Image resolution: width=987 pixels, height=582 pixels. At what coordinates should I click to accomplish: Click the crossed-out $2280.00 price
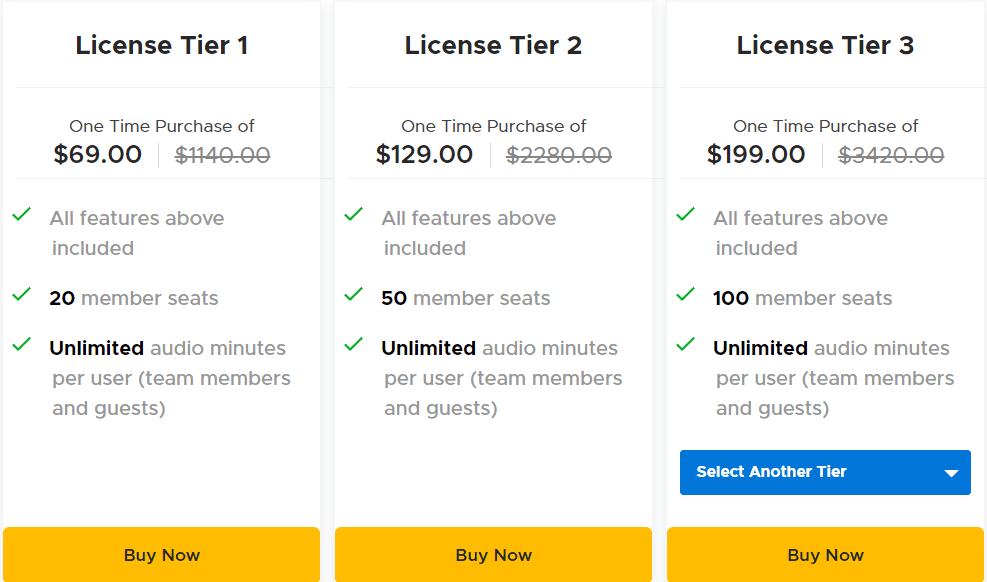558,155
